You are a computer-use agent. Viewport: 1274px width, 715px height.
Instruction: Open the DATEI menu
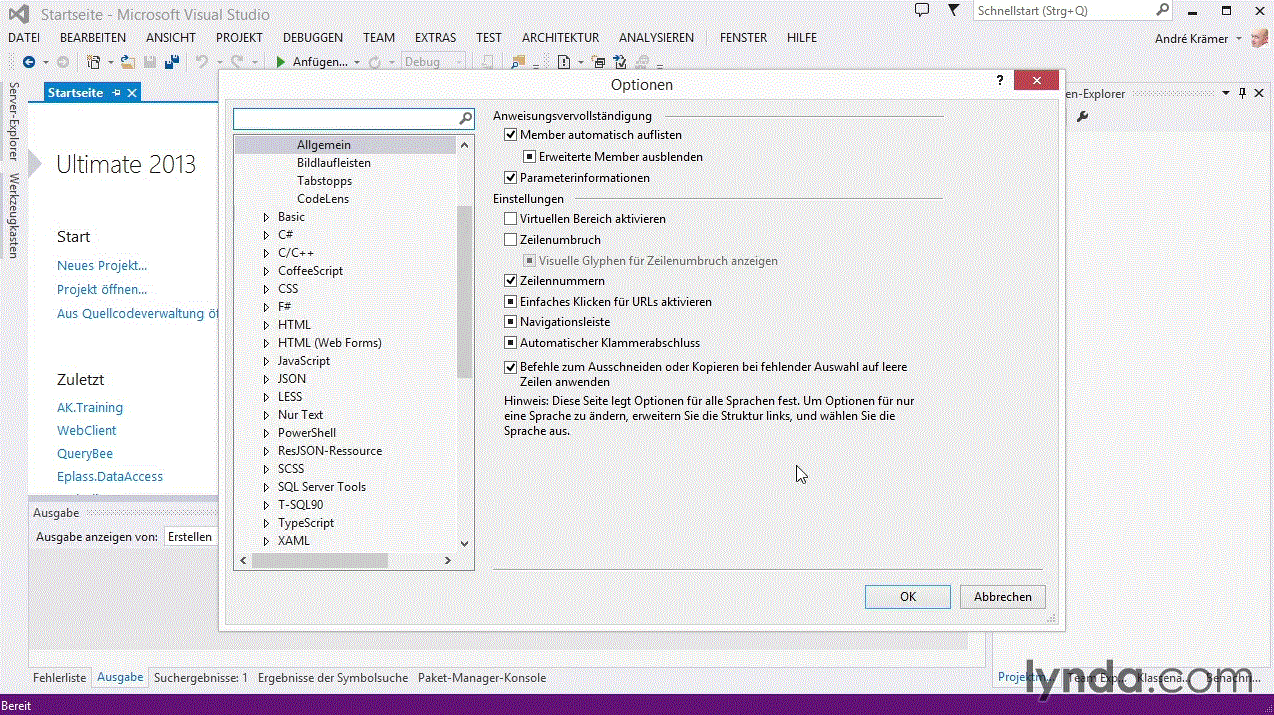click(x=24, y=38)
